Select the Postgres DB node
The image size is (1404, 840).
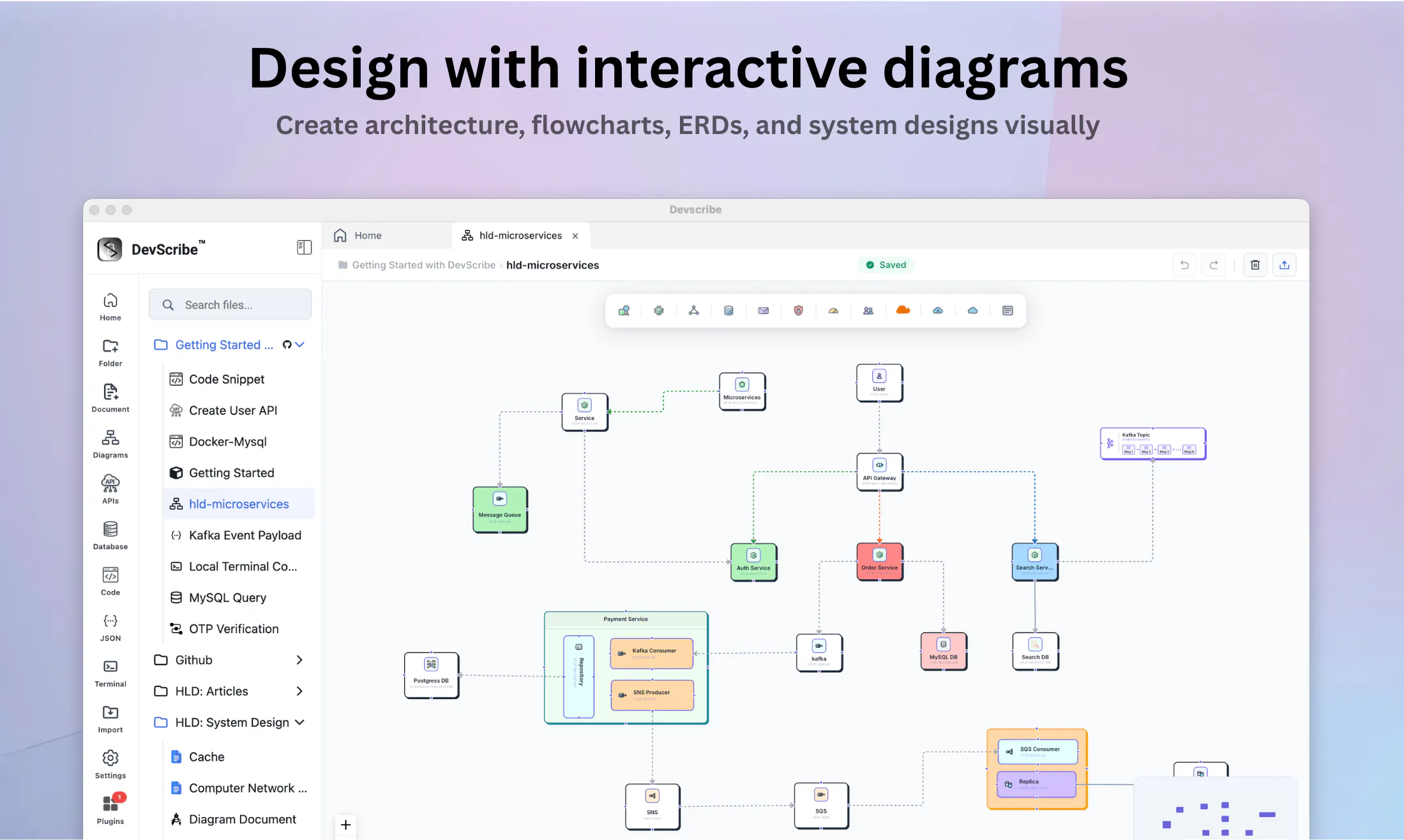[x=431, y=675]
